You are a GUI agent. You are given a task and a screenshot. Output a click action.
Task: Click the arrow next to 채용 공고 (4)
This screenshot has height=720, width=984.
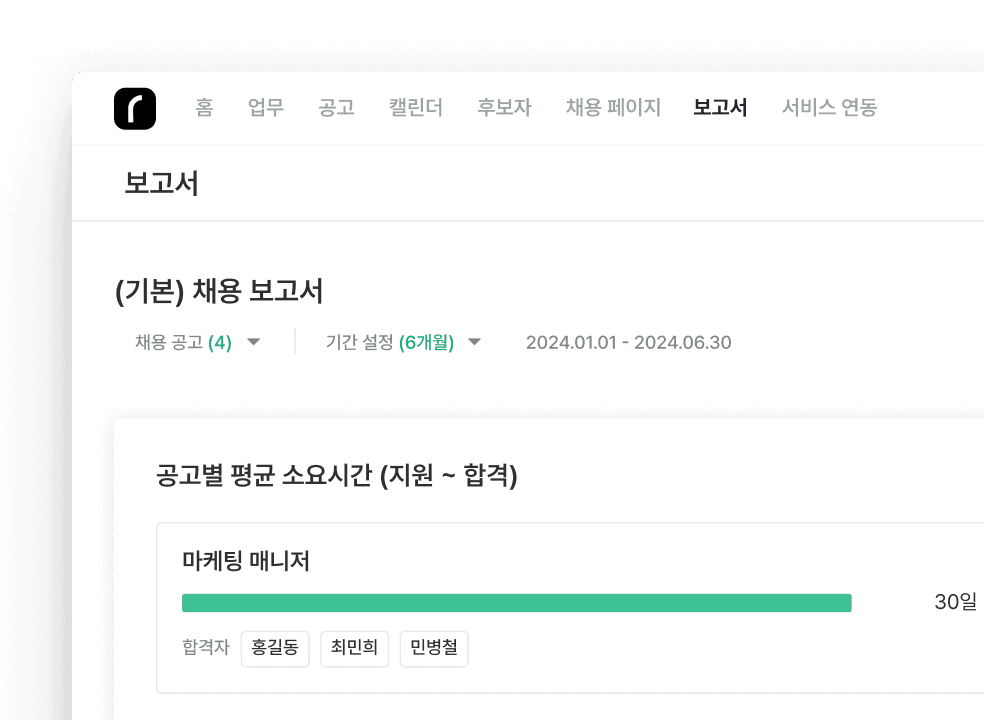pyautogui.click(x=254, y=343)
